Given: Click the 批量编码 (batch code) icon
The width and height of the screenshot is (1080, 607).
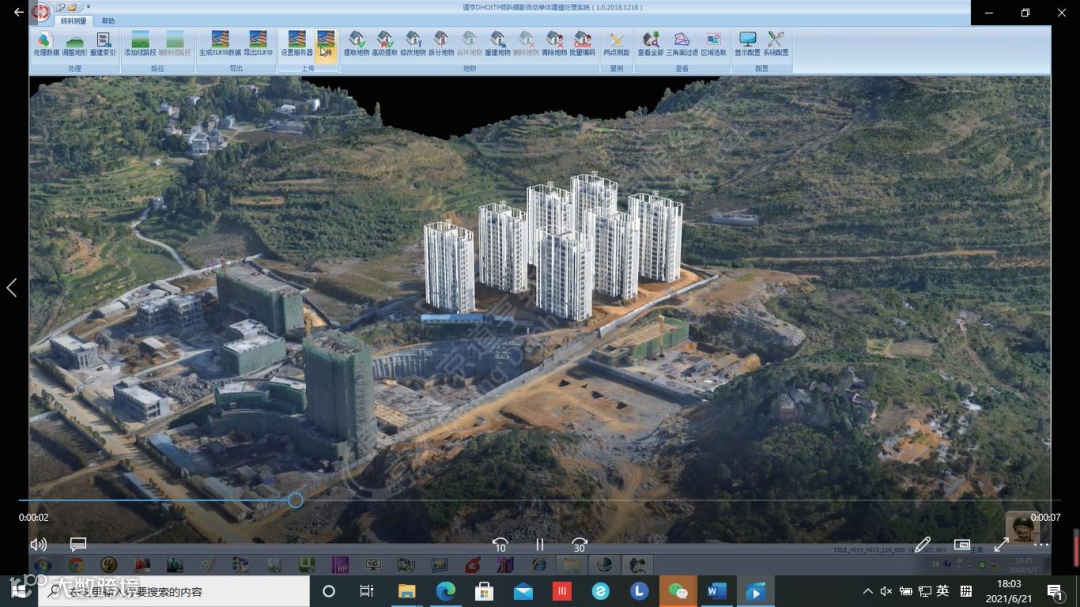Looking at the screenshot, I should tap(582, 43).
